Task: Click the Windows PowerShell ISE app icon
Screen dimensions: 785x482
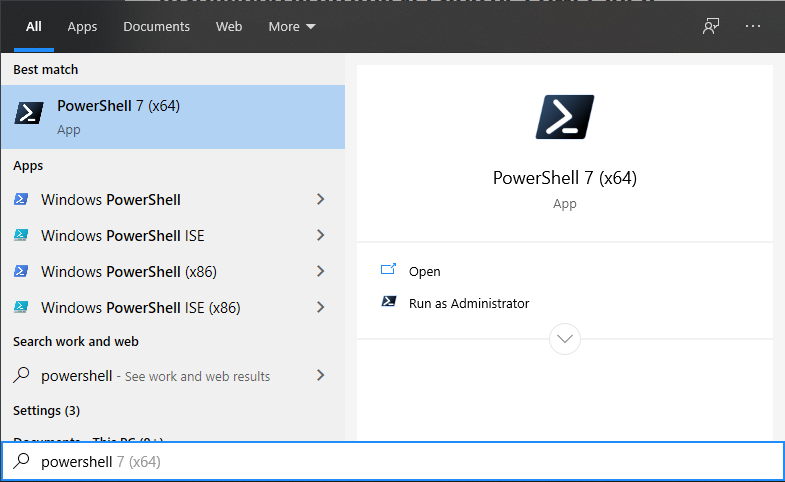Action: (x=21, y=235)
